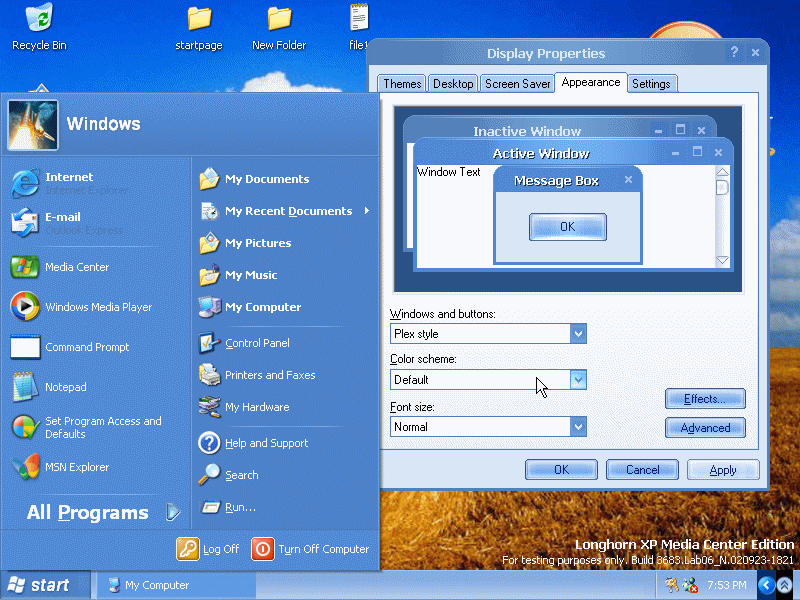Click the user account shuttle picture
This screenshot has height=600, width=800.
point(33,125)
